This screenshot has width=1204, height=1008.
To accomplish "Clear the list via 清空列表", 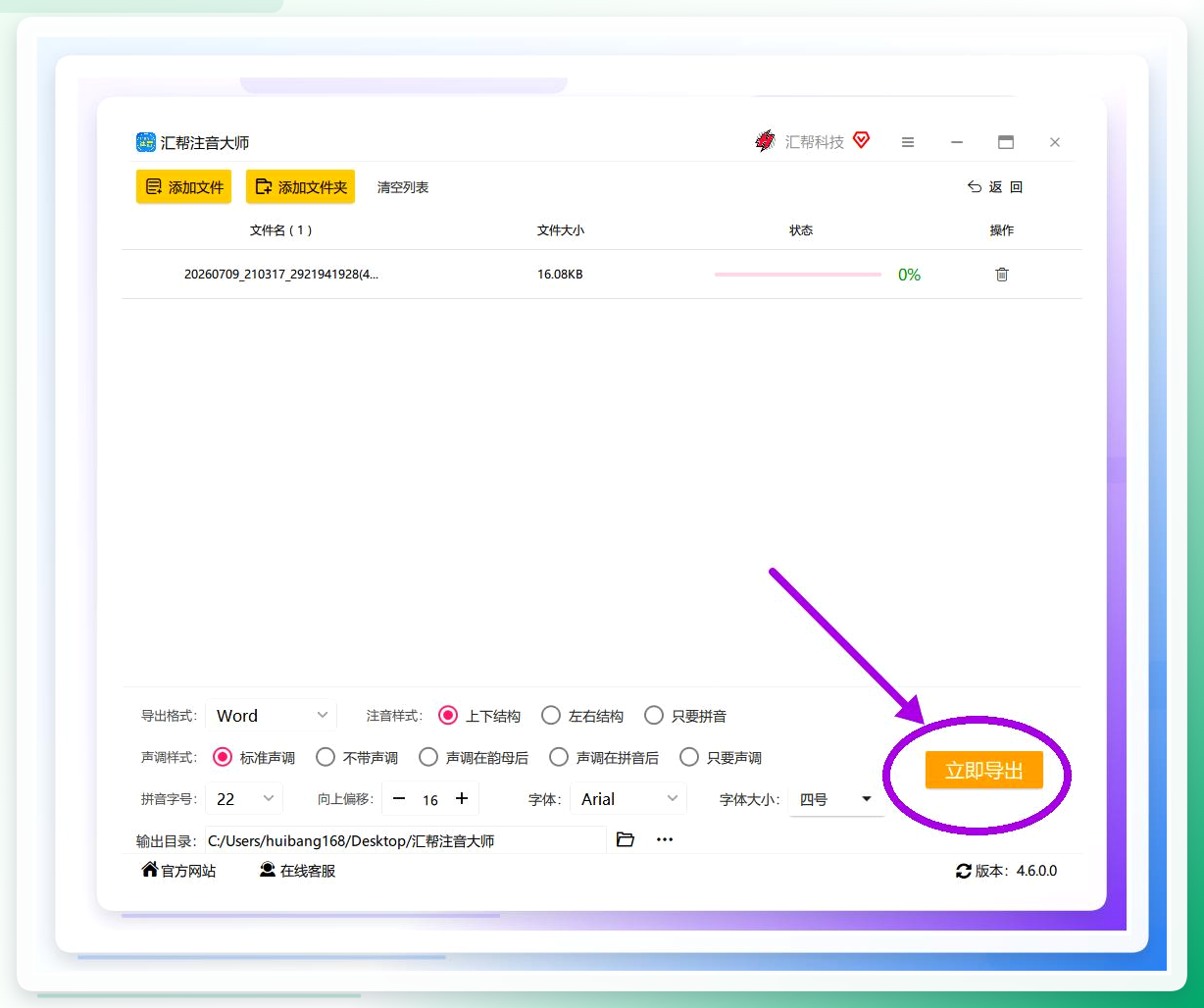I will point(403,187).
